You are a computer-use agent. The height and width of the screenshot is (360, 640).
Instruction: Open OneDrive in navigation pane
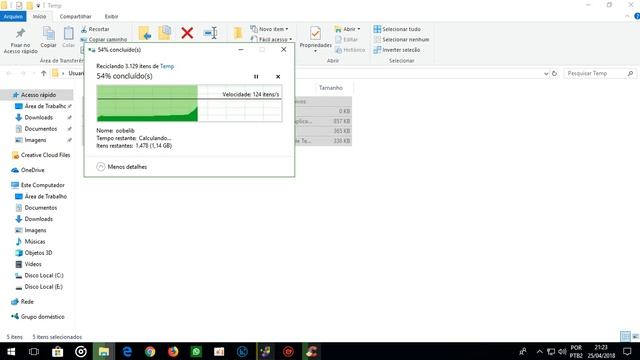[x=29, y=170]
